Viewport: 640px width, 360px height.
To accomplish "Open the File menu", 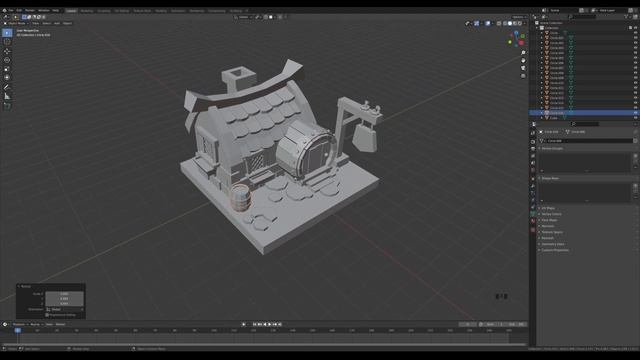I will point(11,11).
